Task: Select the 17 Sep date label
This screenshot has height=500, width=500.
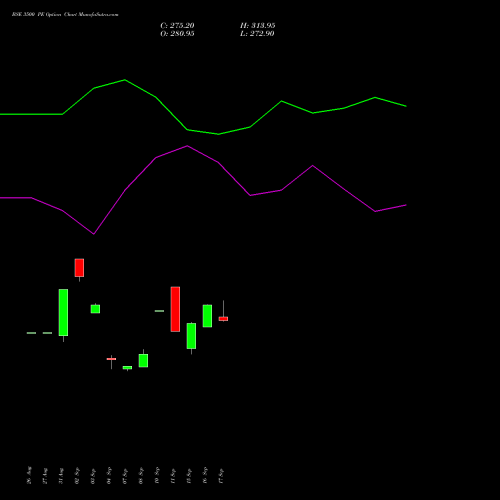Action: [x=221, y=476]
